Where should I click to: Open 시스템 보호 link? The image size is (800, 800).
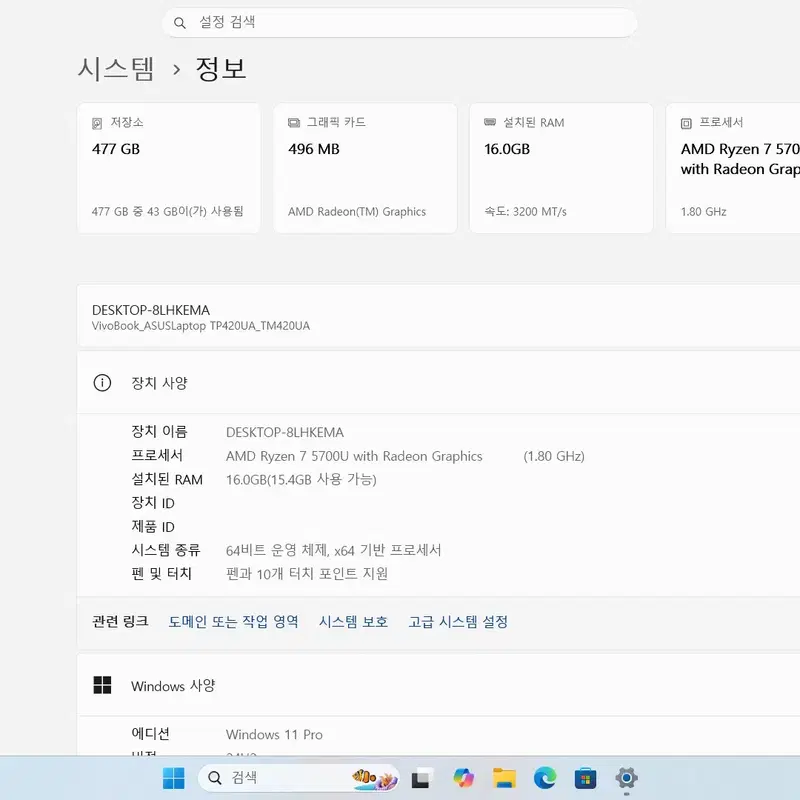coord(353,621)
